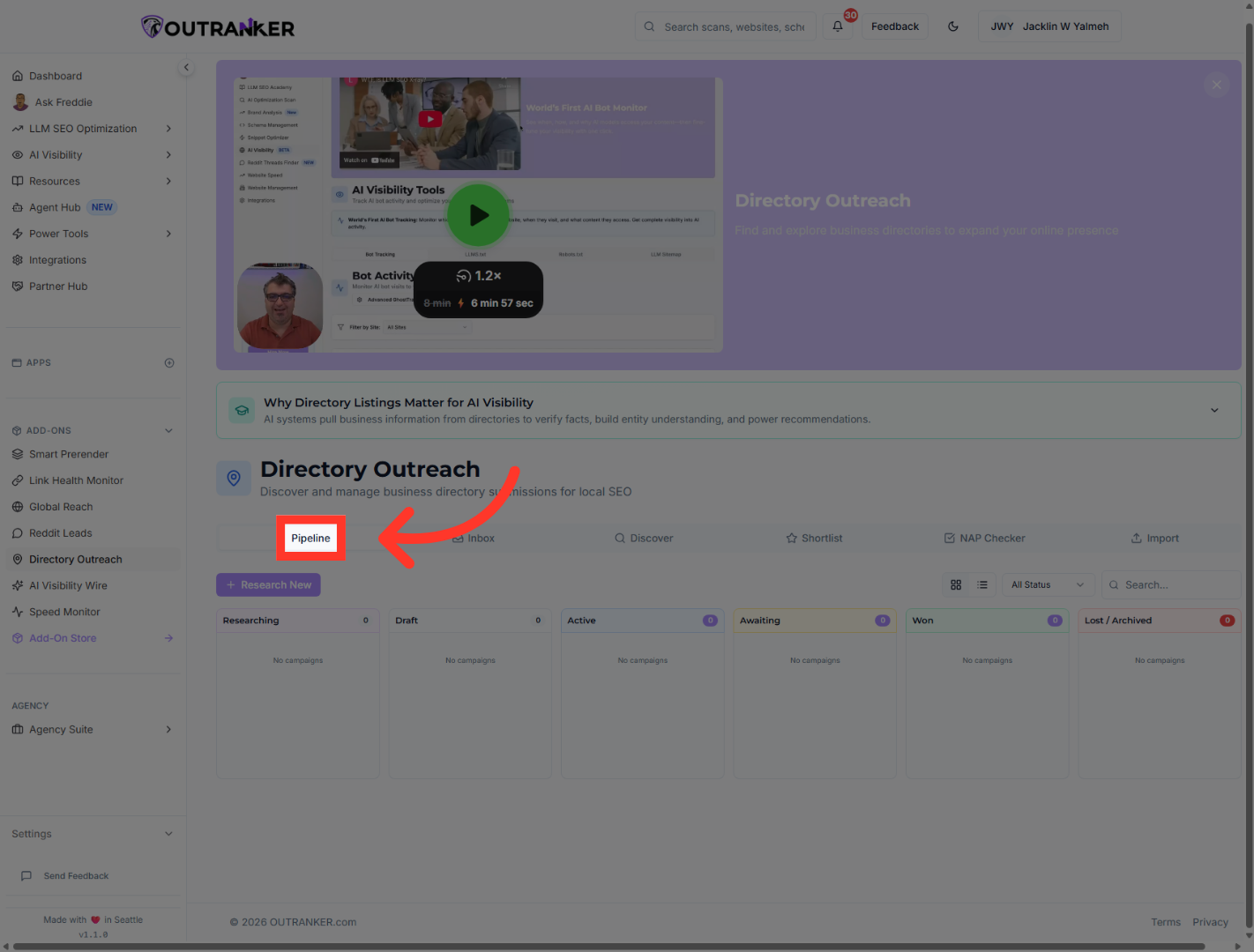This screenshot has width=1254, height=952.
Task: Open Link Health Monitor link icon
Action: (x=18, y=480)
